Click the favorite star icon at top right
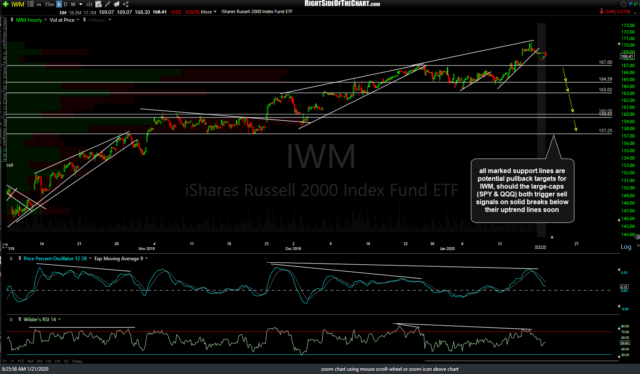This screenshot has width=640, height=374. point(623,4)
